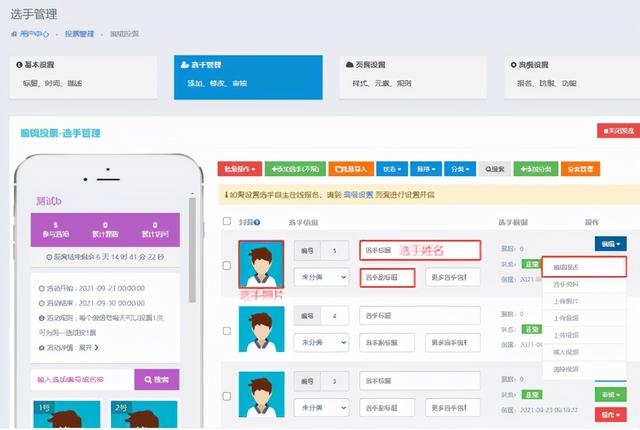Click the contestant title field in row 4
This screenshot has width=640, height=430.
[x=420, y=316]
